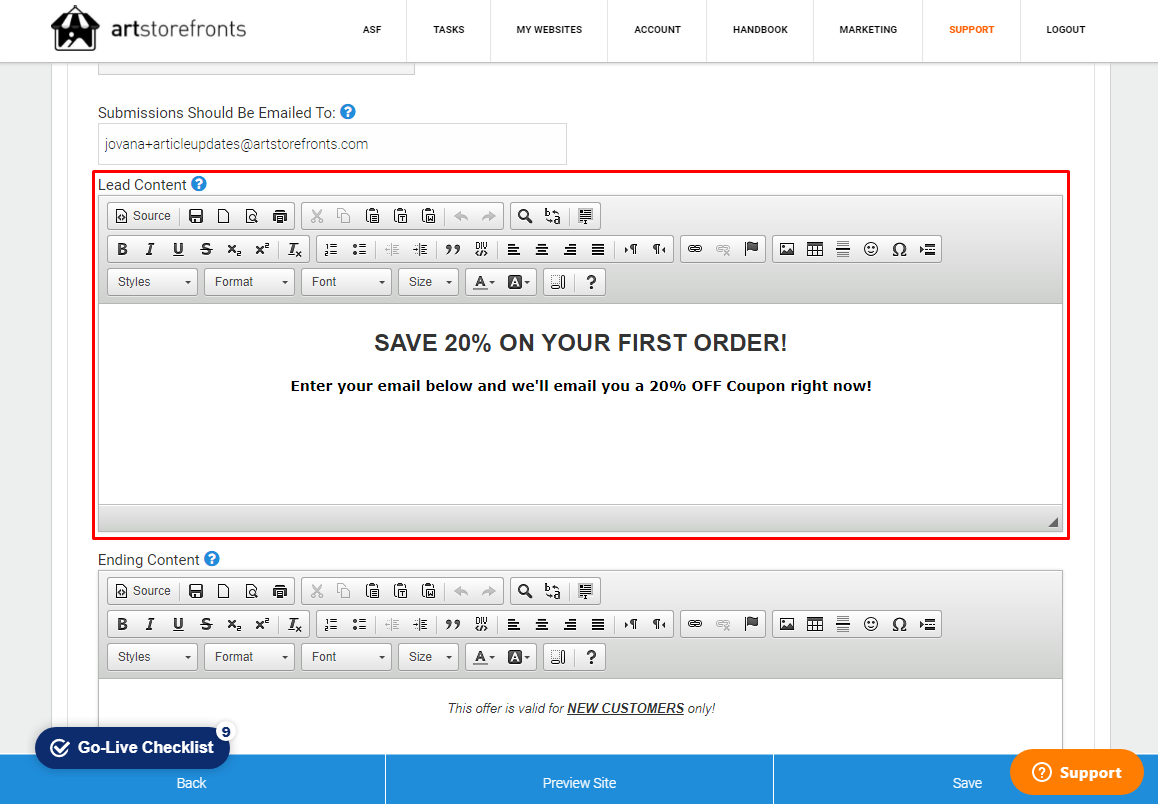The width and height of the screenshot is (1158, 804).
Task: Open Find tool in Lead Content editor
Action: (x=524, y=216)
